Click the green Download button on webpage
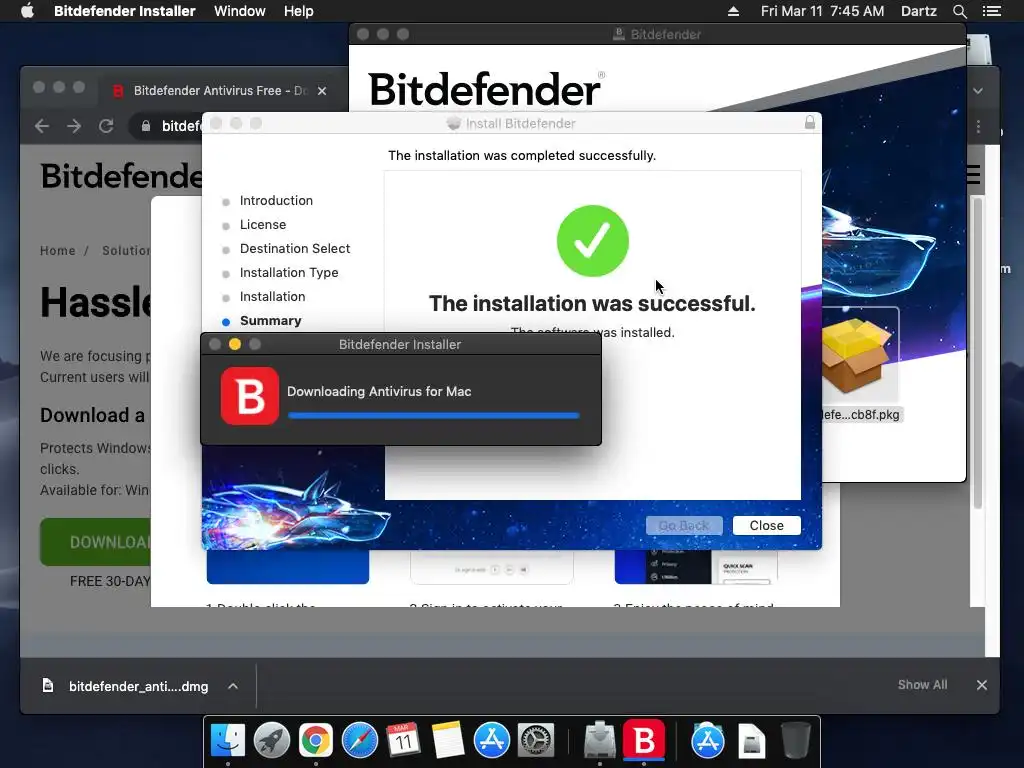 coord(95,542)
